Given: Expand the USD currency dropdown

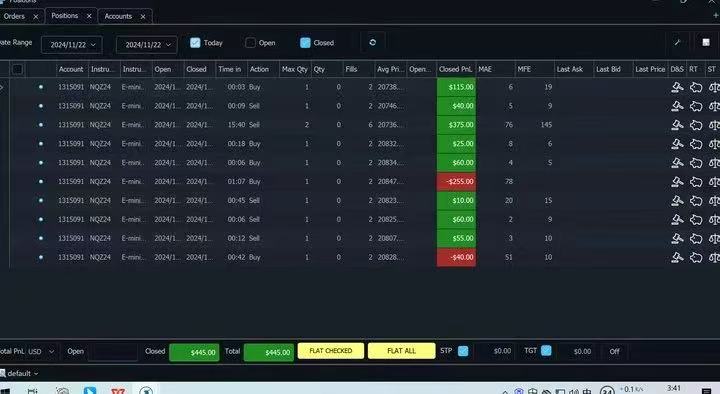Looking at the screenshot, I should (41, 352).
